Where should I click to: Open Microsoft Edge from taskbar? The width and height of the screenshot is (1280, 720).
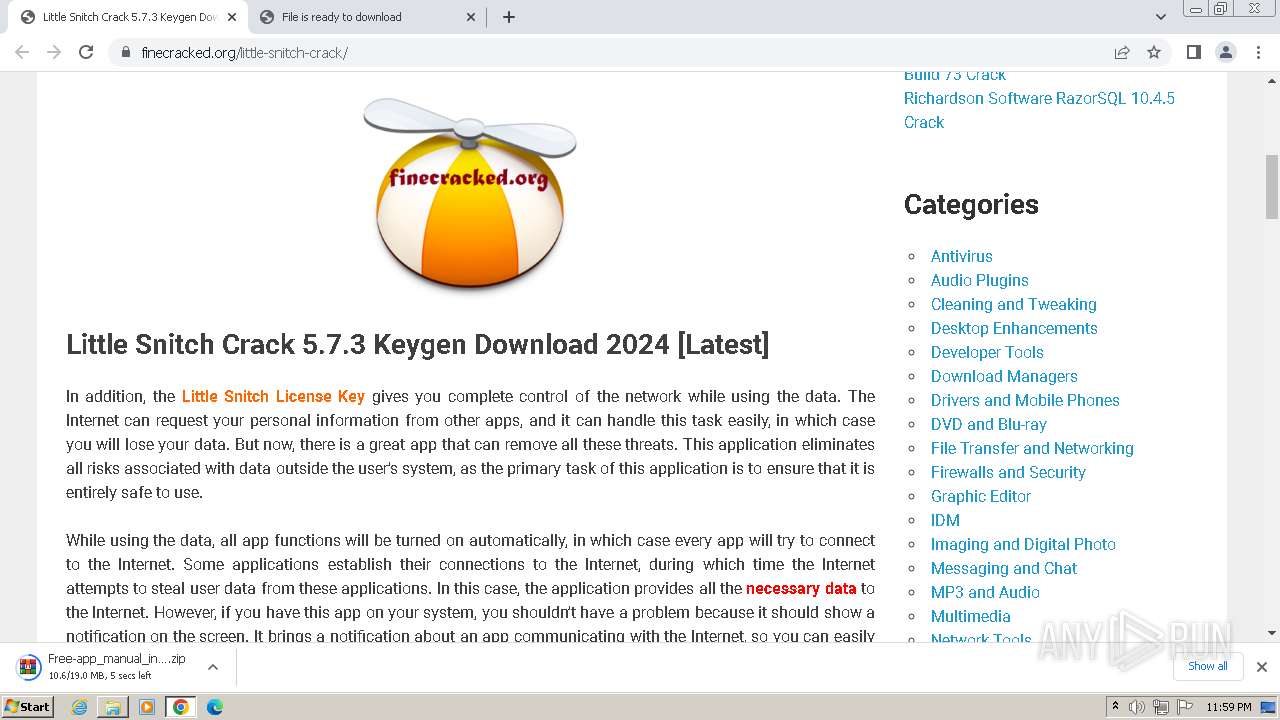214,707
